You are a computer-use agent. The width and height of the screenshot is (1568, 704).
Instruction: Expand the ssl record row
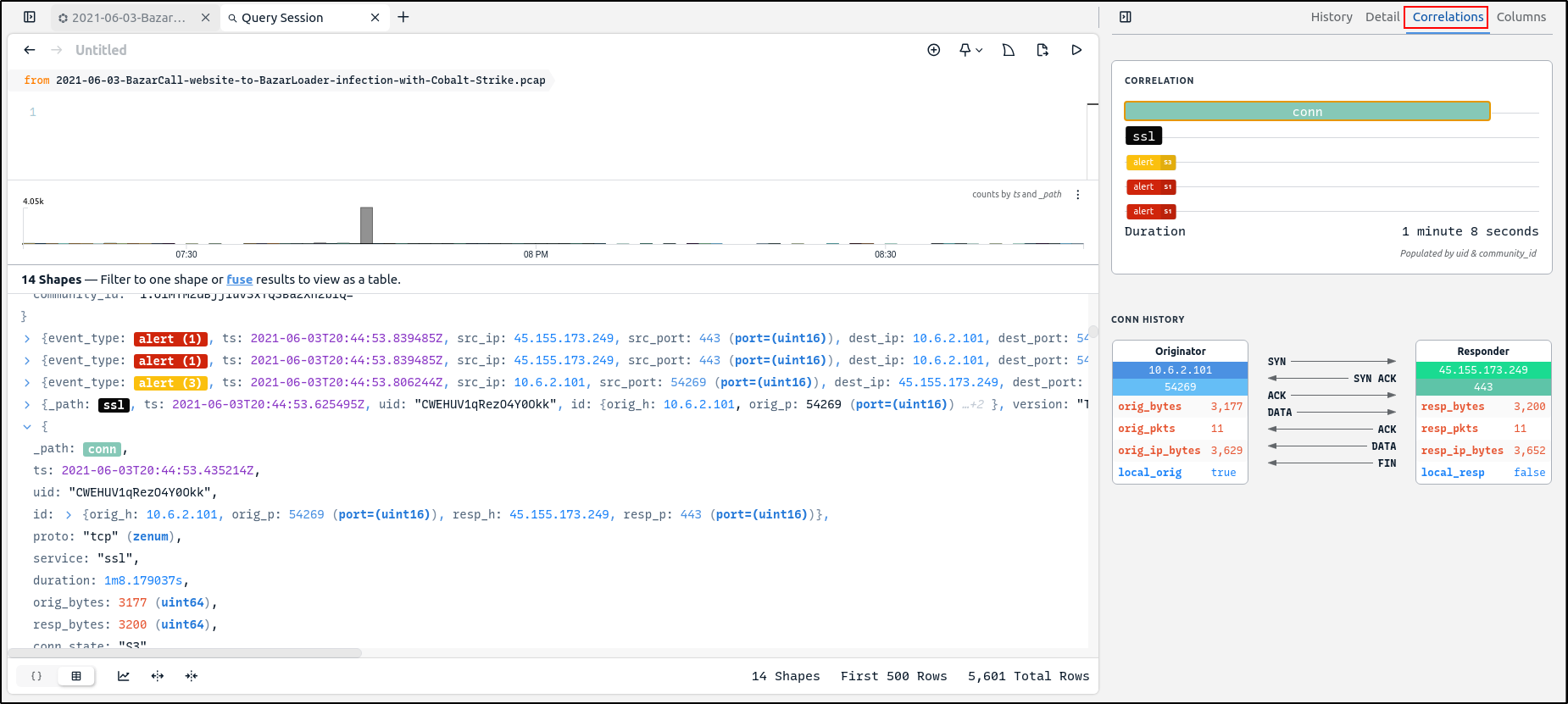(x=27, y=405)
